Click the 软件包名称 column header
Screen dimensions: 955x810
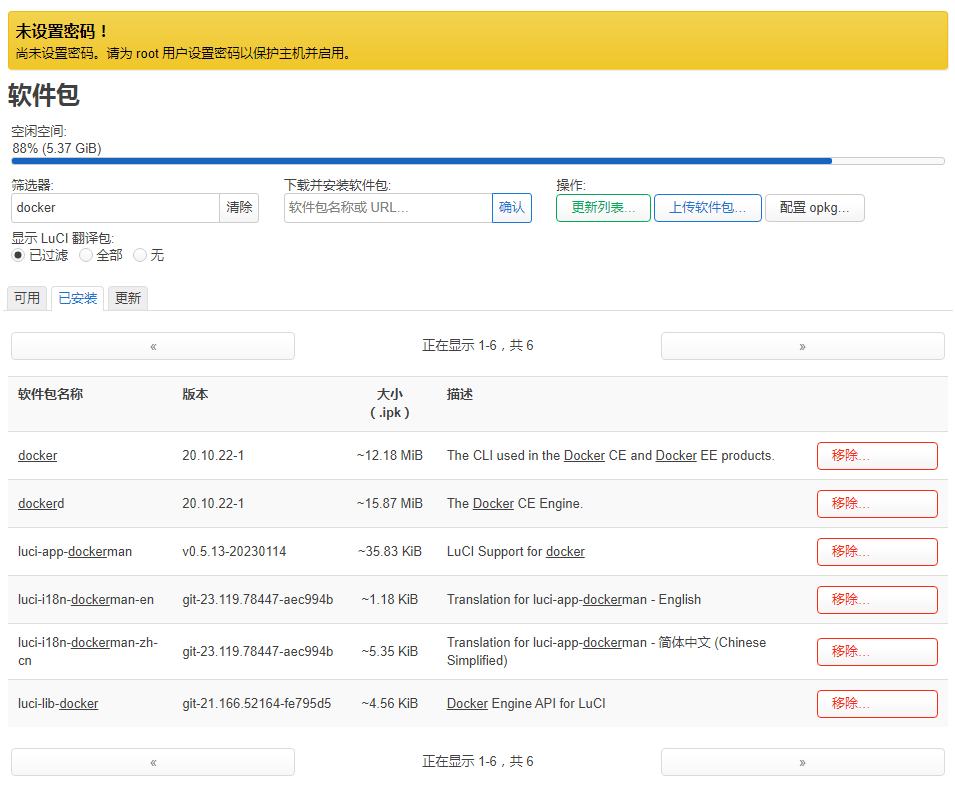tap(51, 395)
